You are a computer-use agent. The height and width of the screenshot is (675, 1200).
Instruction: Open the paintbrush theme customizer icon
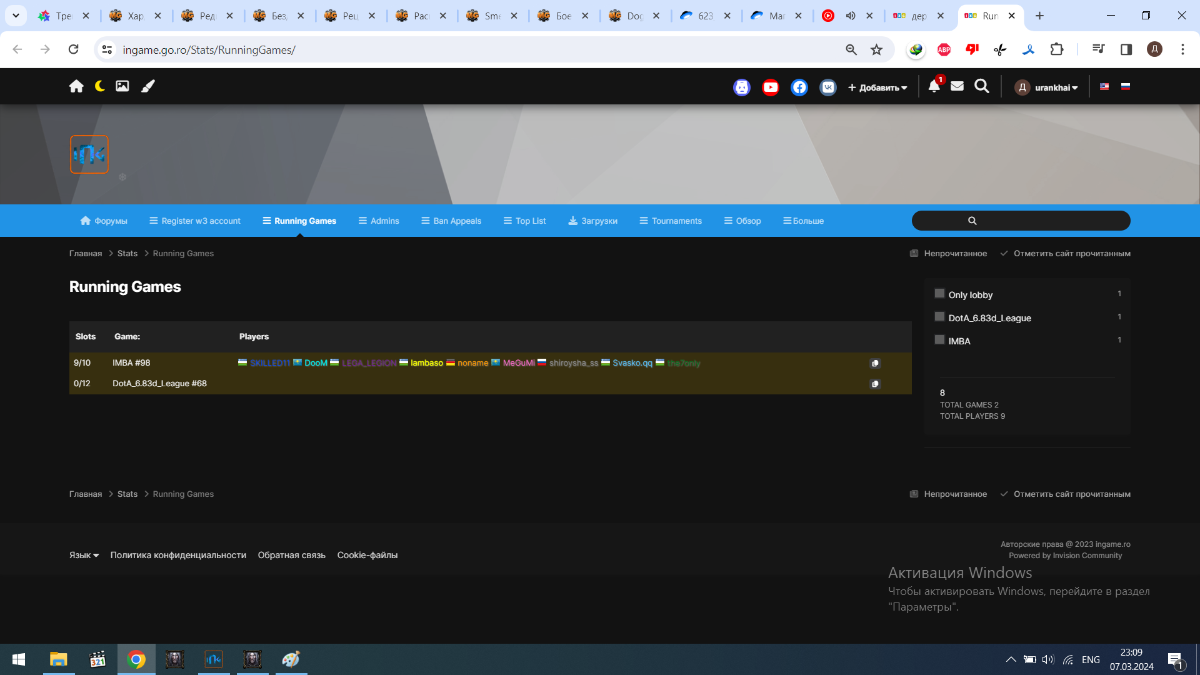click(148, 87)
